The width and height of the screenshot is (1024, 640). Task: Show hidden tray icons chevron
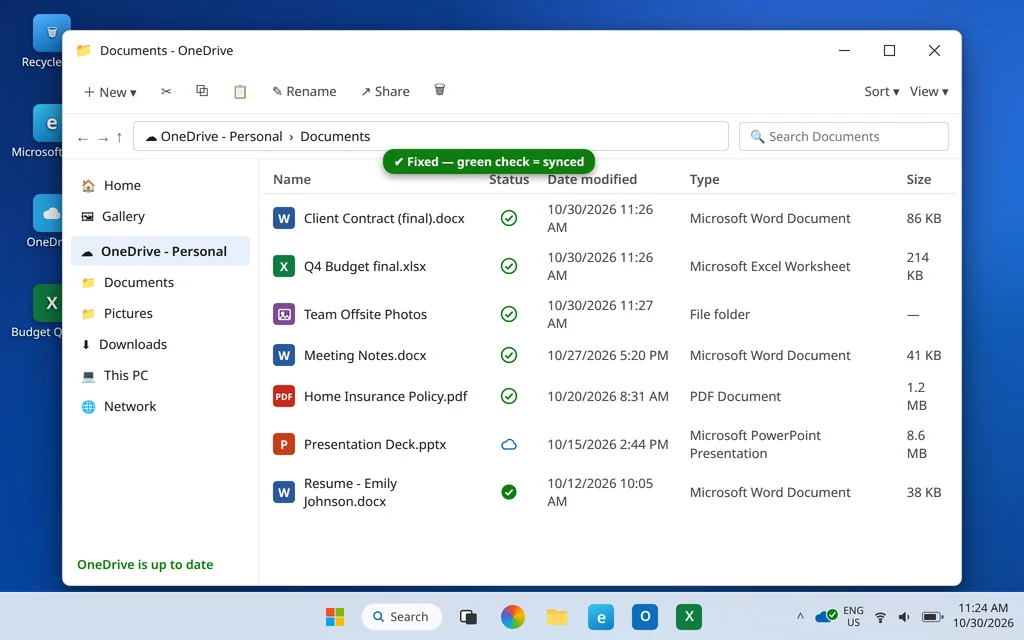click(800, 616)
